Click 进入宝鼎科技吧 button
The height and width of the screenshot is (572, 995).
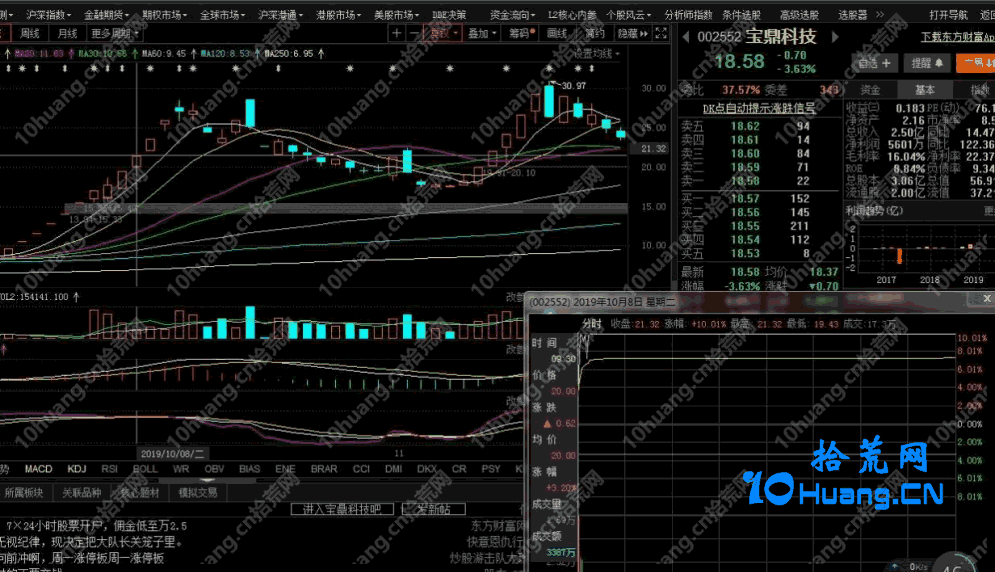[342, 509]
